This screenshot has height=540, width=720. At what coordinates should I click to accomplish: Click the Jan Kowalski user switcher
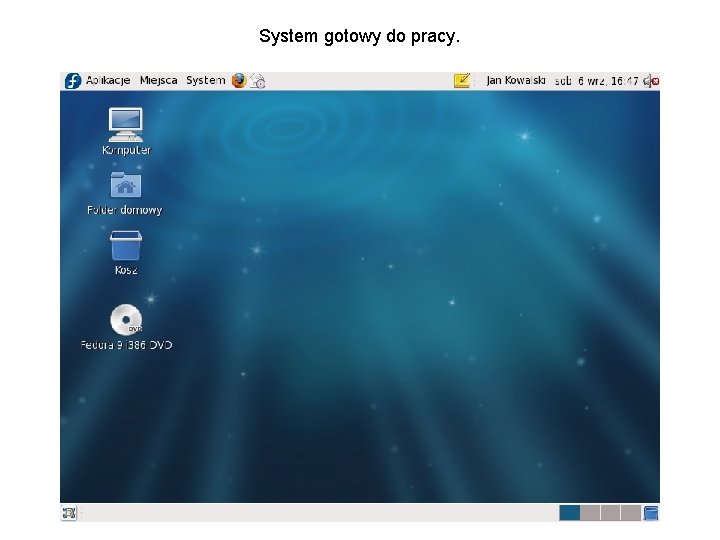(516, 80)
